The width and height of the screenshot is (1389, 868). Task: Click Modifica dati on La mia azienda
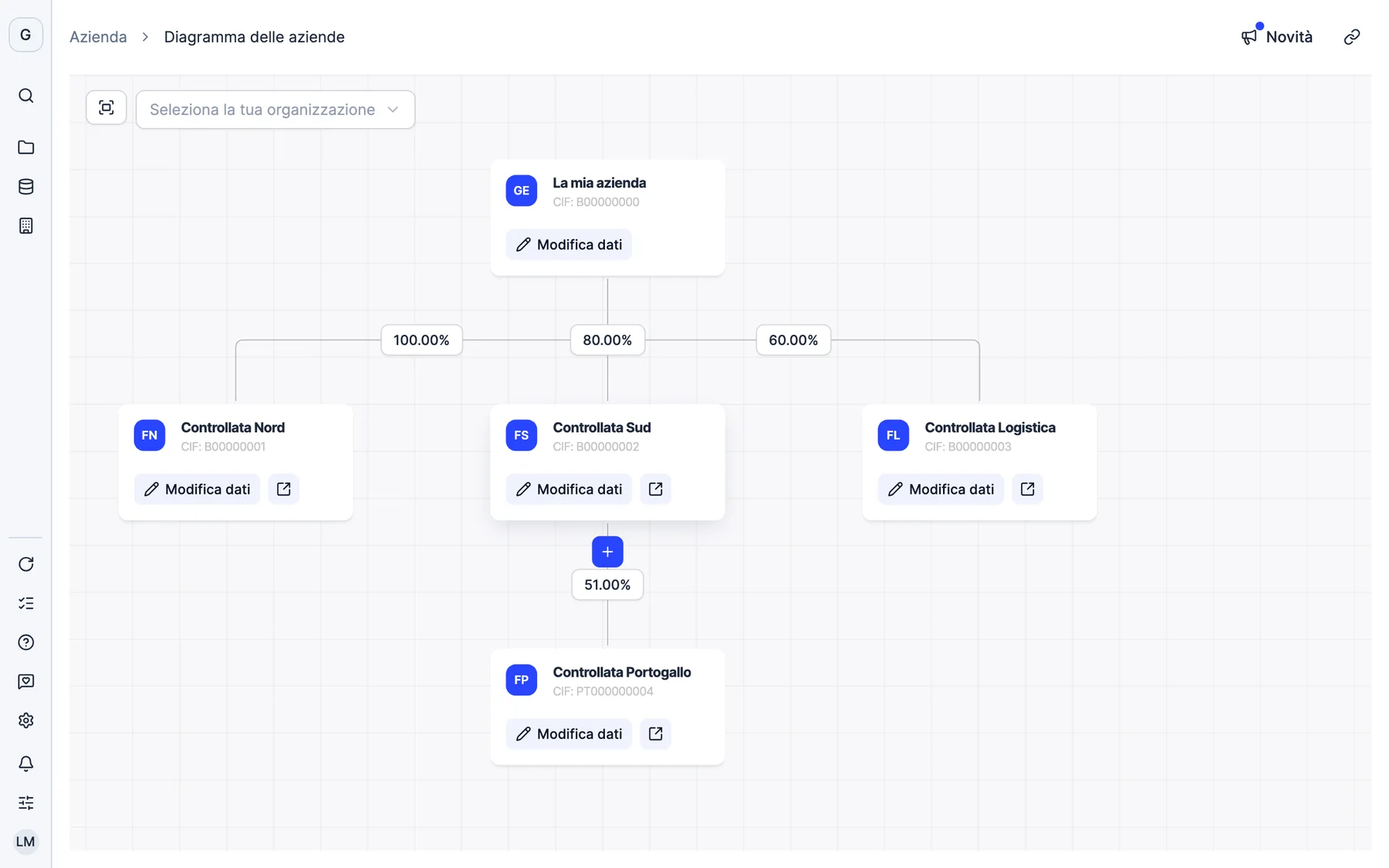[x=569, y=245]
